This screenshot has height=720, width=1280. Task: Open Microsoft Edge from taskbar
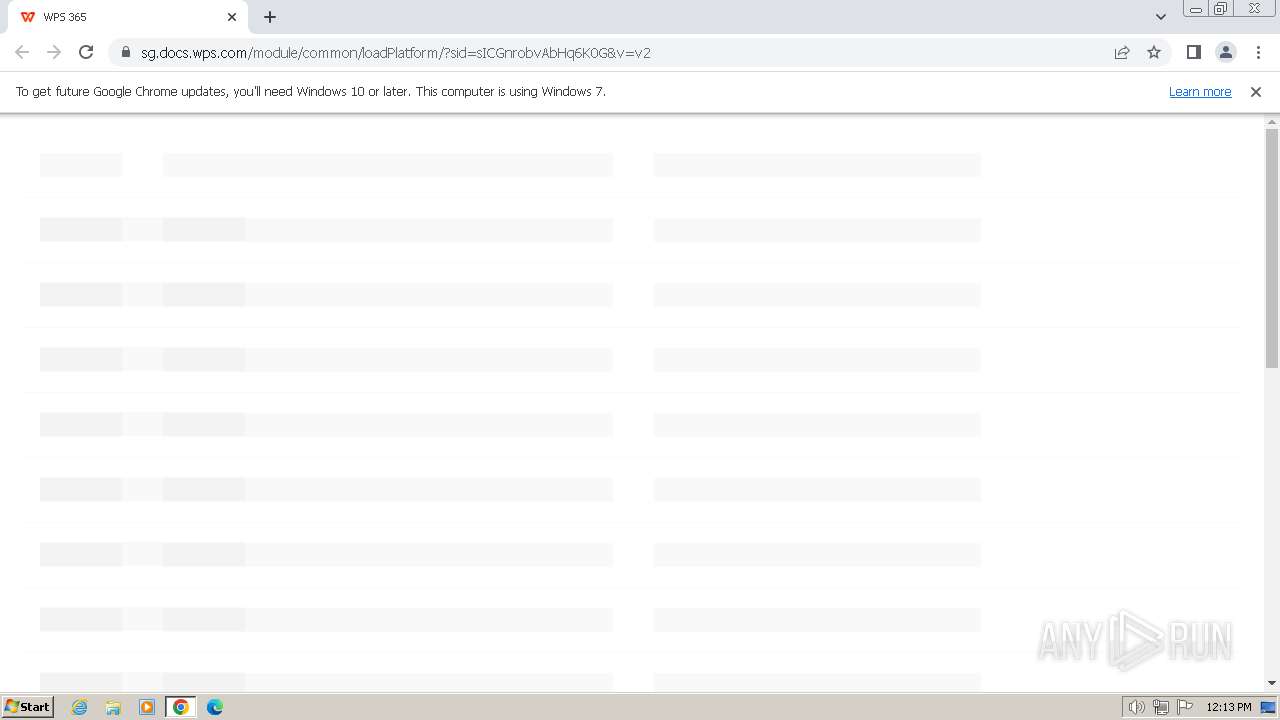pos(215,707)
